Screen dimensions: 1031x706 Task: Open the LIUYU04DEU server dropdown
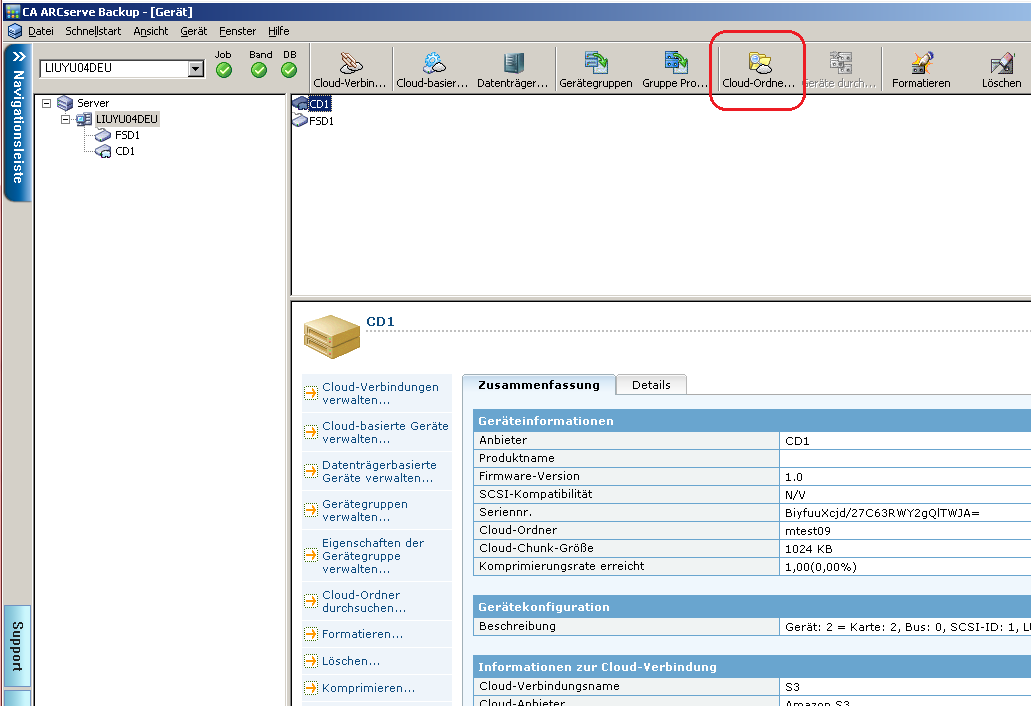196,69
